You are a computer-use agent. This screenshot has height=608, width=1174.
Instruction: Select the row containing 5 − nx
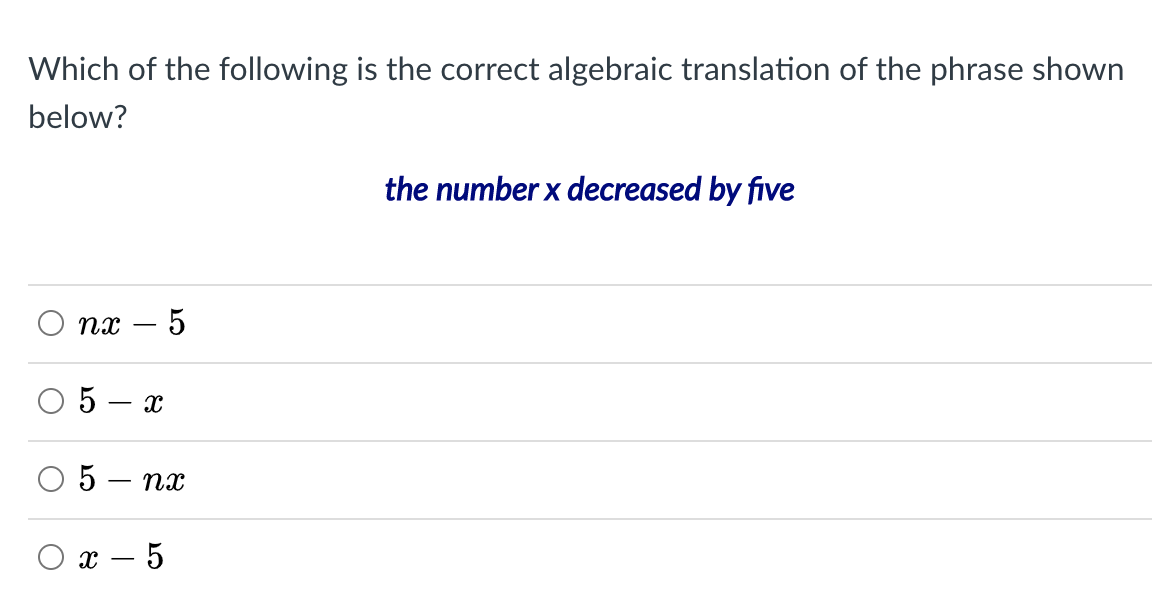400,479
